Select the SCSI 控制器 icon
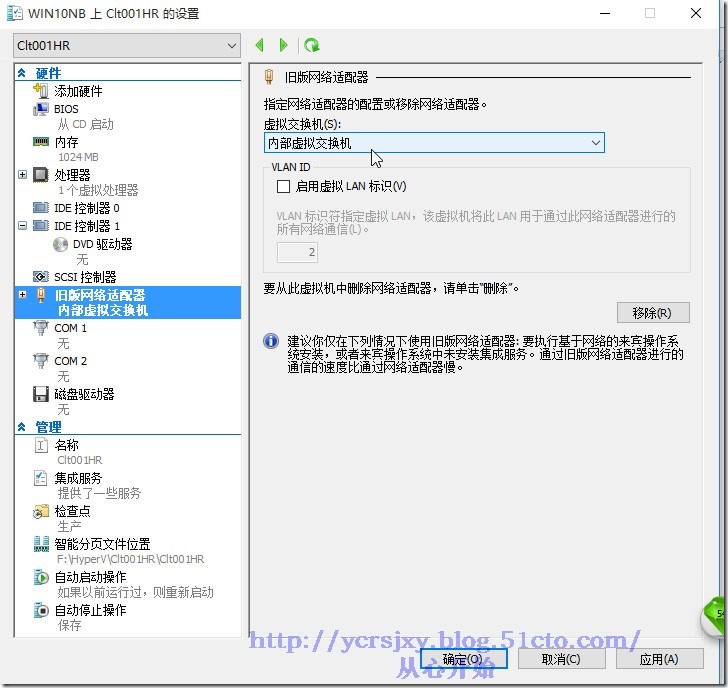 tap(41, 277)
